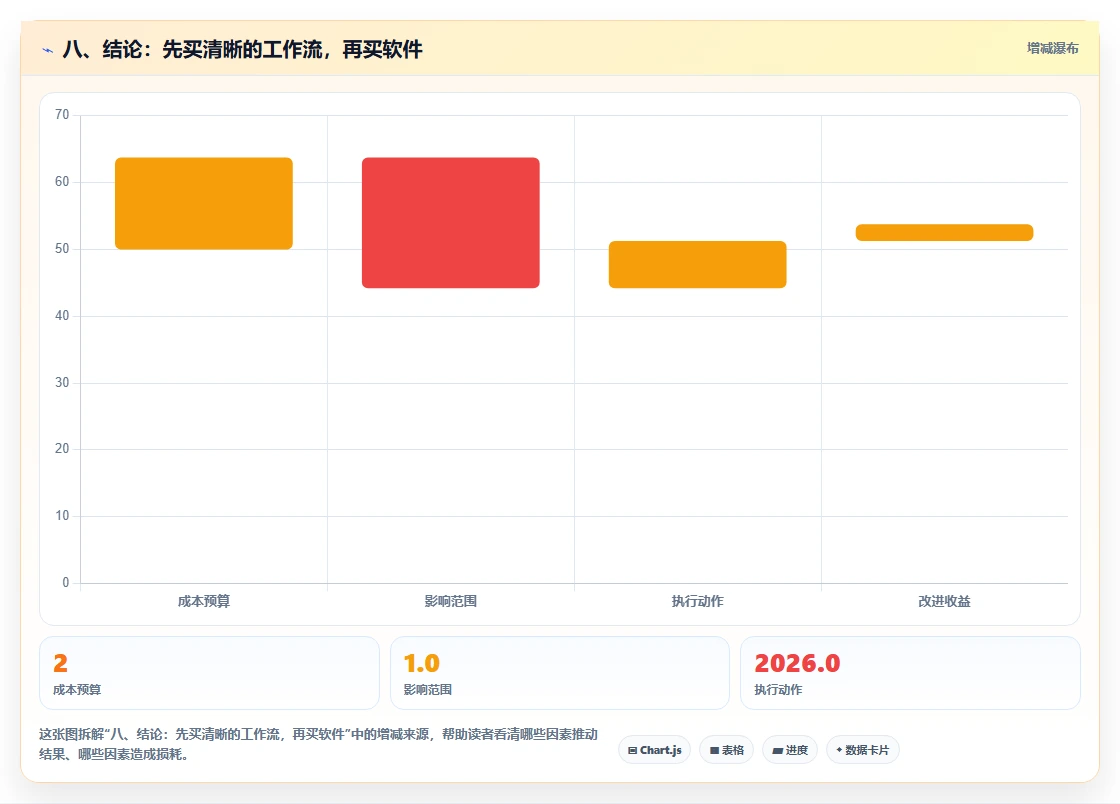Click the data card showing value 1.0
Image resolution: width=1120 pixels, height=804 pixels.
pos(559,673)
